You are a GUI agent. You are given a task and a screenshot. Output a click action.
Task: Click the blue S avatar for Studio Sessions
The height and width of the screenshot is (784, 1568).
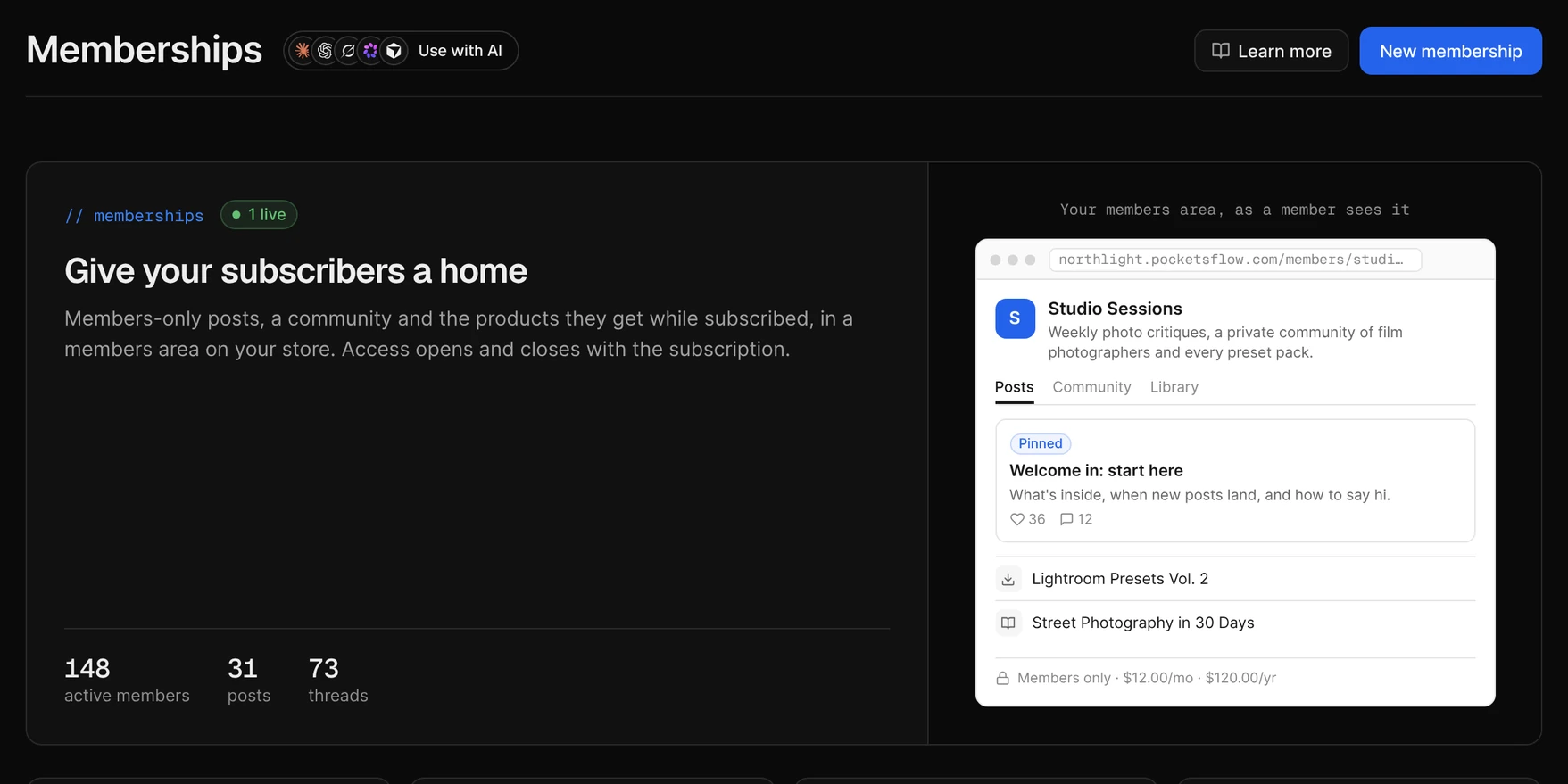pyautogui.click(x=1015, y=318)
